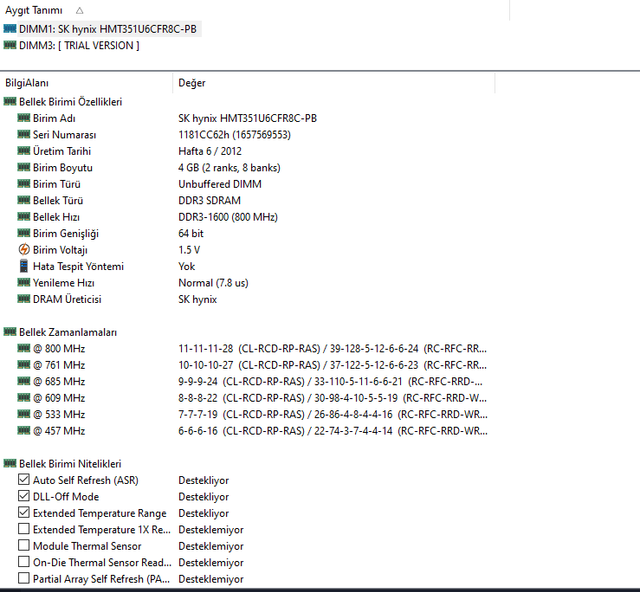Viewport: 640px width, 592px height.
Task: Select the DIMM1: SK hynix HMT351U6CFR8C-PB row
Action: pos(108,29)
